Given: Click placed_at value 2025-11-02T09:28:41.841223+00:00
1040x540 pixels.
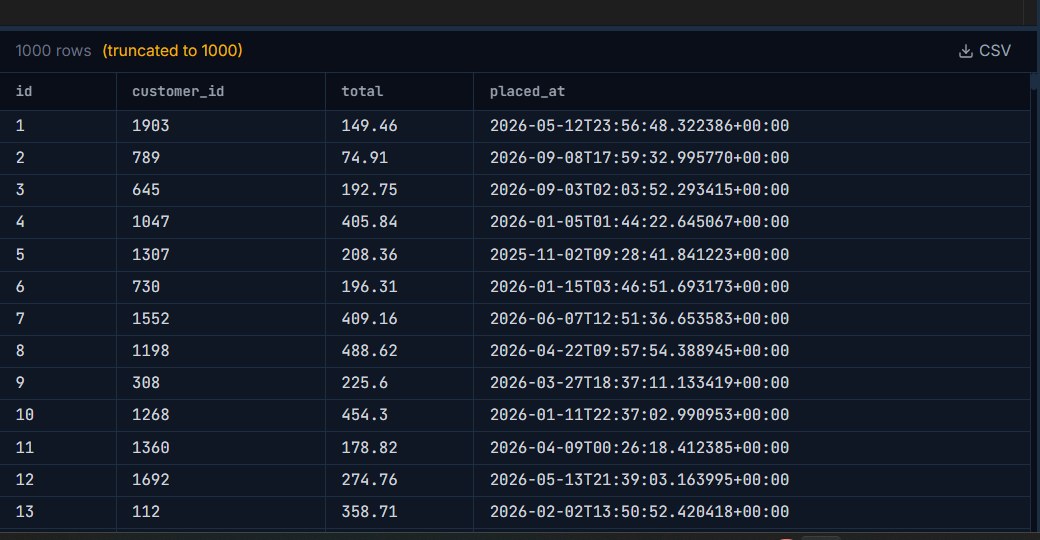Looking at the screenshot, I should tap(639, 255).
